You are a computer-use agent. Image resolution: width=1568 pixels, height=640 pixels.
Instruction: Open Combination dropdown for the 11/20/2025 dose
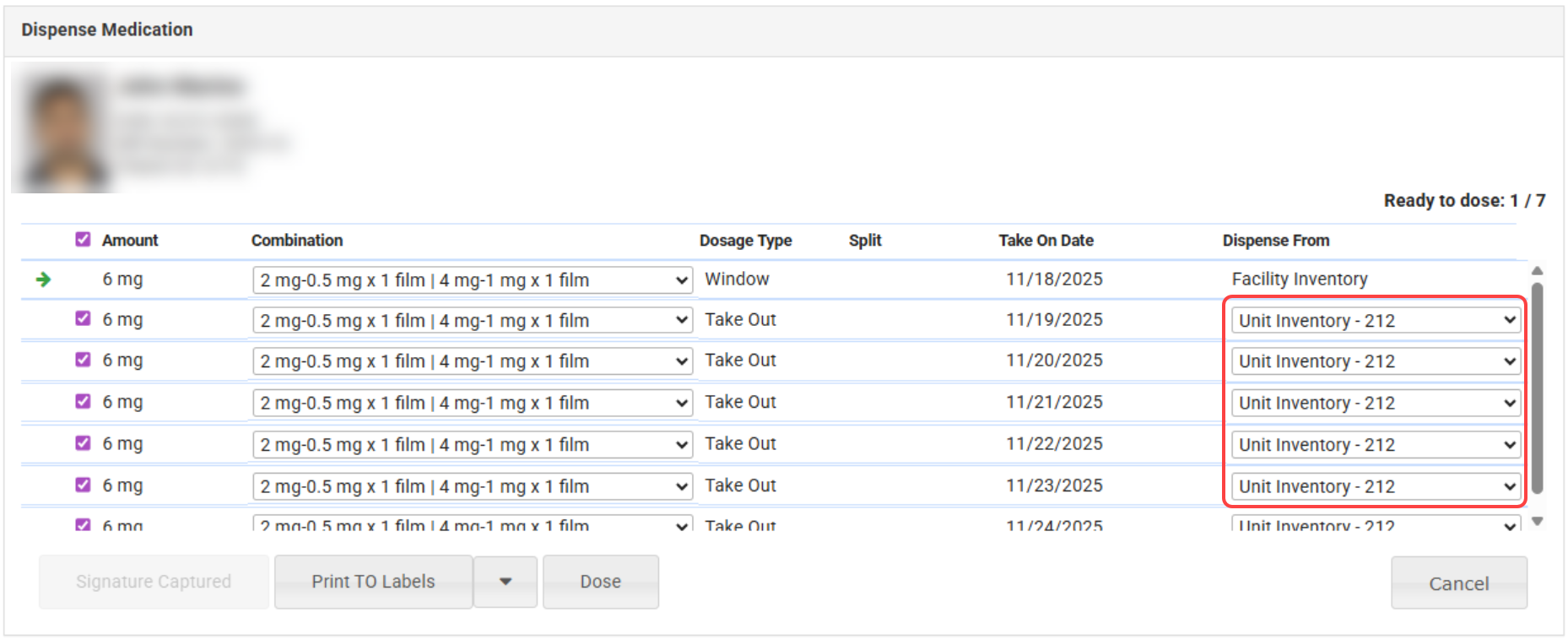coord(472,361)
